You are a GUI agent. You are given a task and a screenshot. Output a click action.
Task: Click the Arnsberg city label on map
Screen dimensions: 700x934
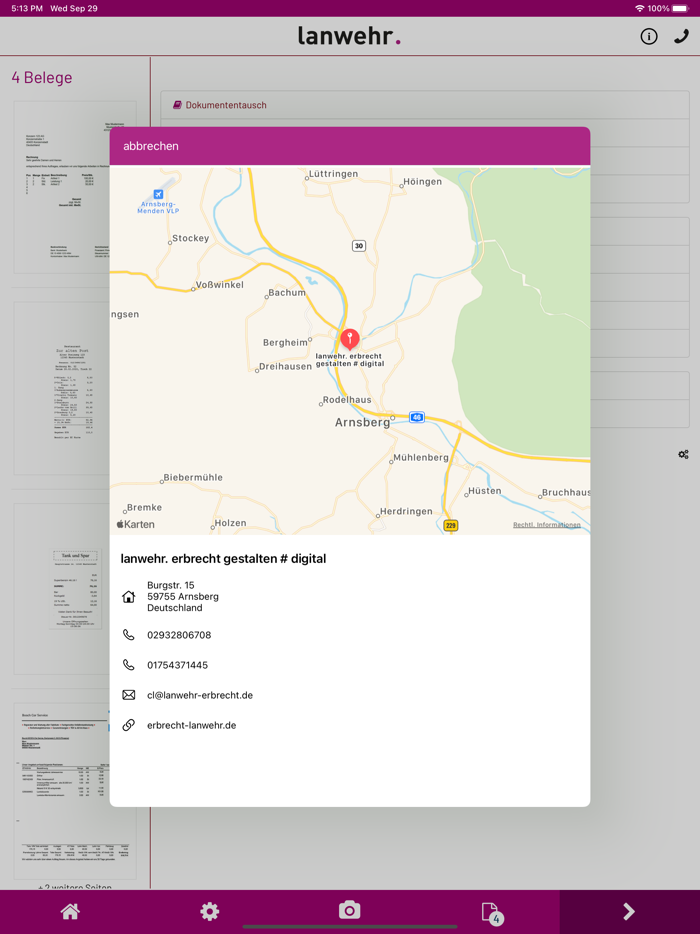click(362, 422)
